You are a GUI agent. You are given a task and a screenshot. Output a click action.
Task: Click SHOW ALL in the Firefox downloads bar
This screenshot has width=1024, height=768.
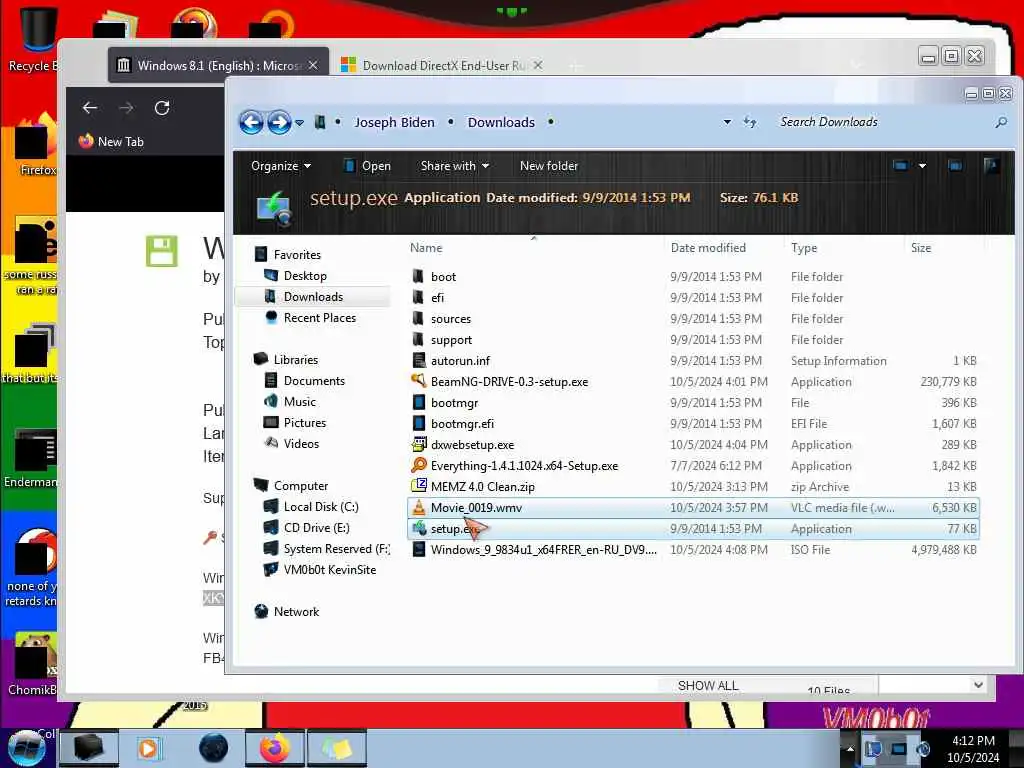(x=708, y=686)
